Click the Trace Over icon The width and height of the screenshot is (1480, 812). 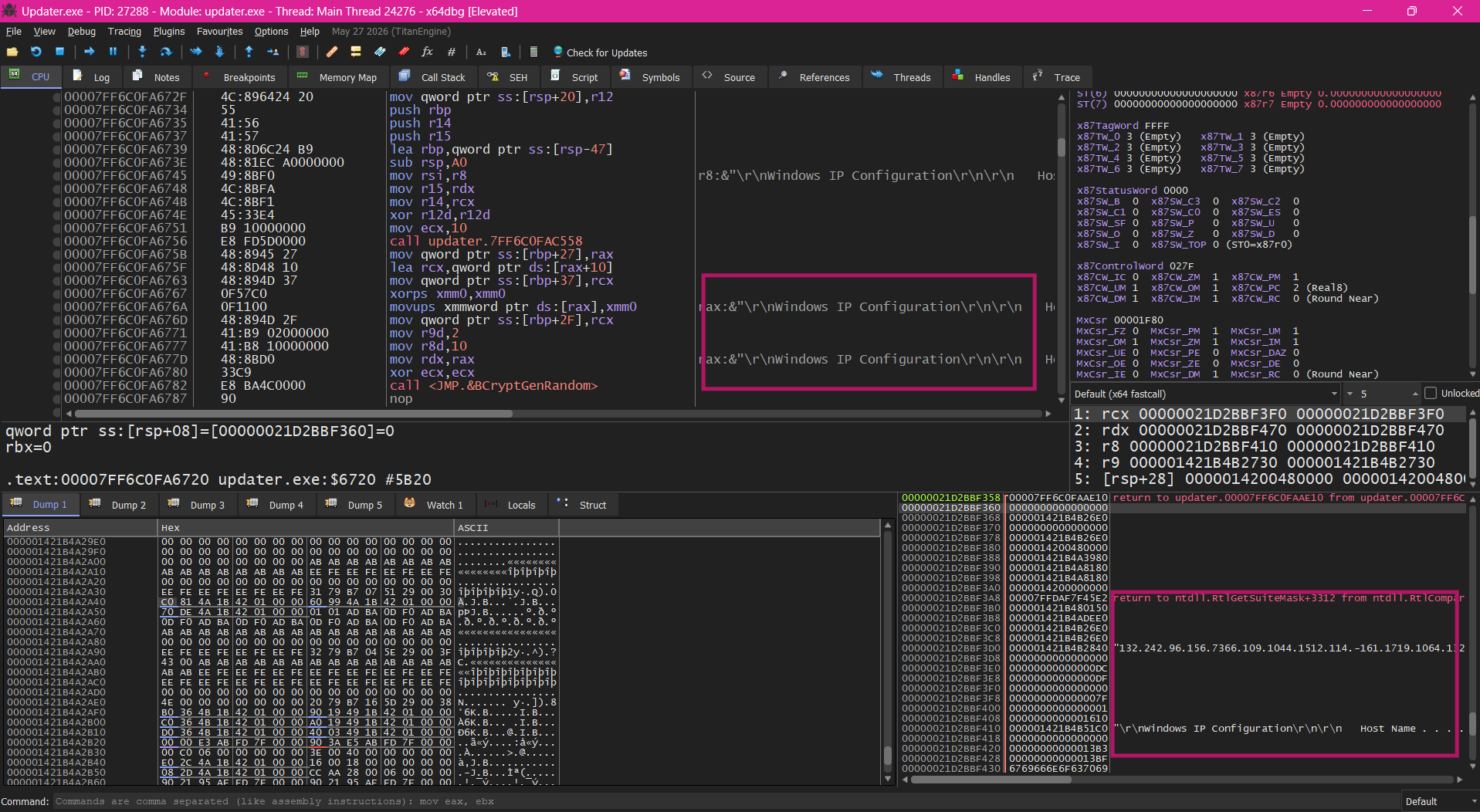pos(219,52)
